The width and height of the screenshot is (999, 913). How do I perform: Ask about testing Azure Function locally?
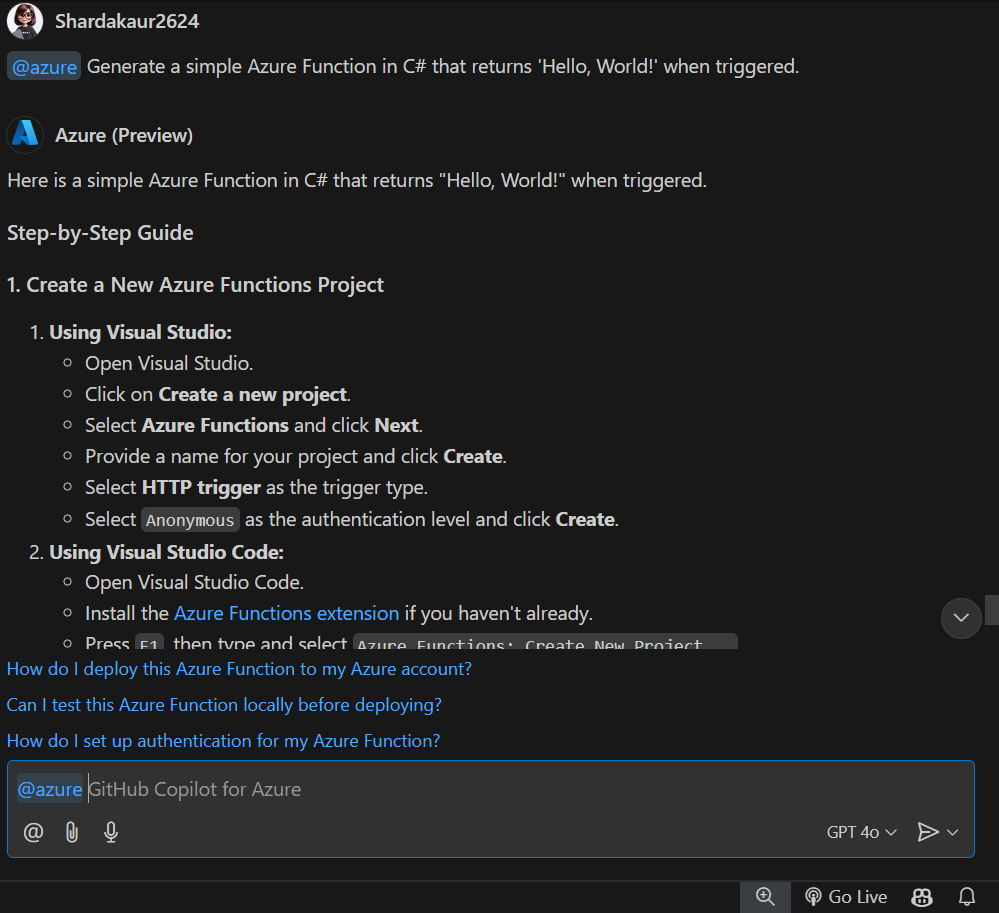224,705
